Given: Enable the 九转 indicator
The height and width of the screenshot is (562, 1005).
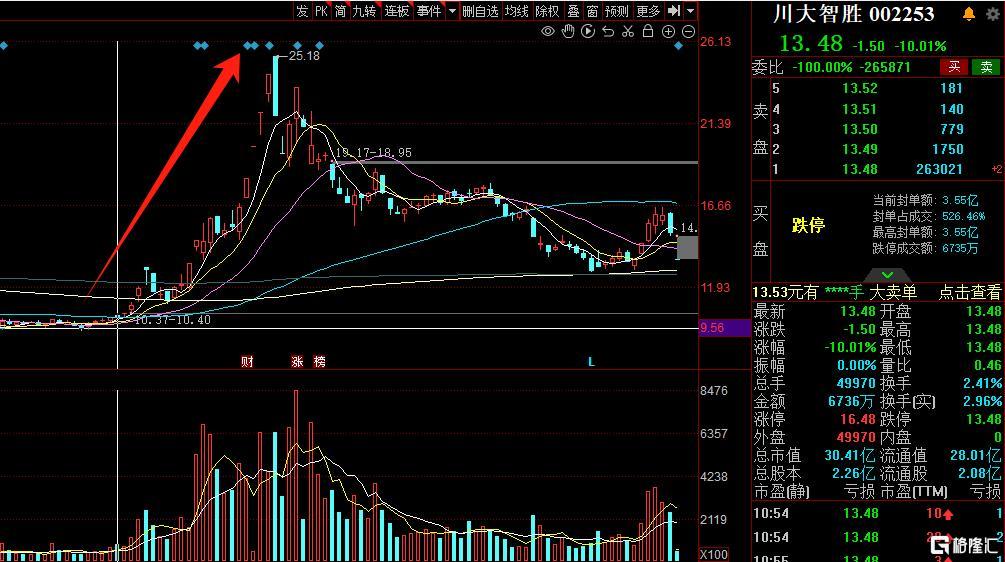Looking at the screenshot, I should pos(364,10).
